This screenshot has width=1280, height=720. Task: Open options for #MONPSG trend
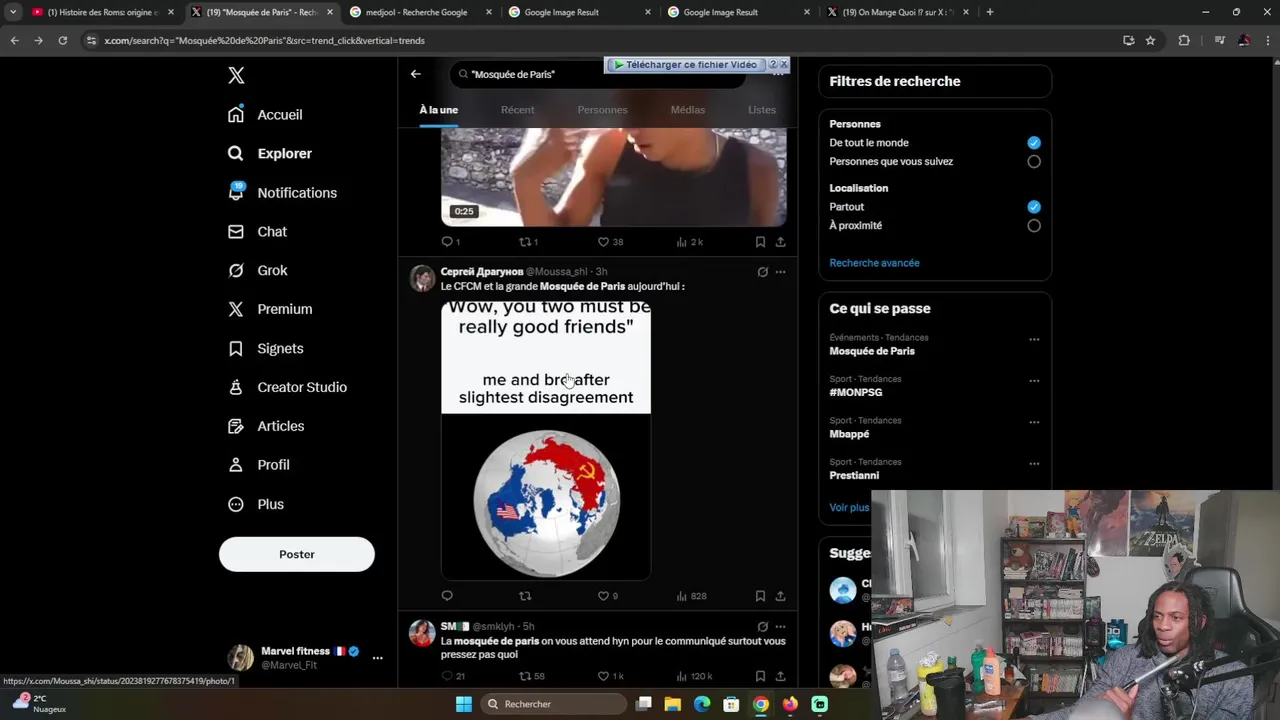tap(1034, 381)
